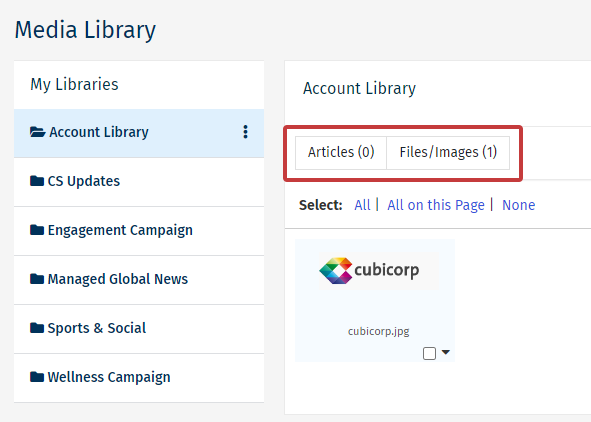Switch to the Articles (0) tab

[341, 153]
